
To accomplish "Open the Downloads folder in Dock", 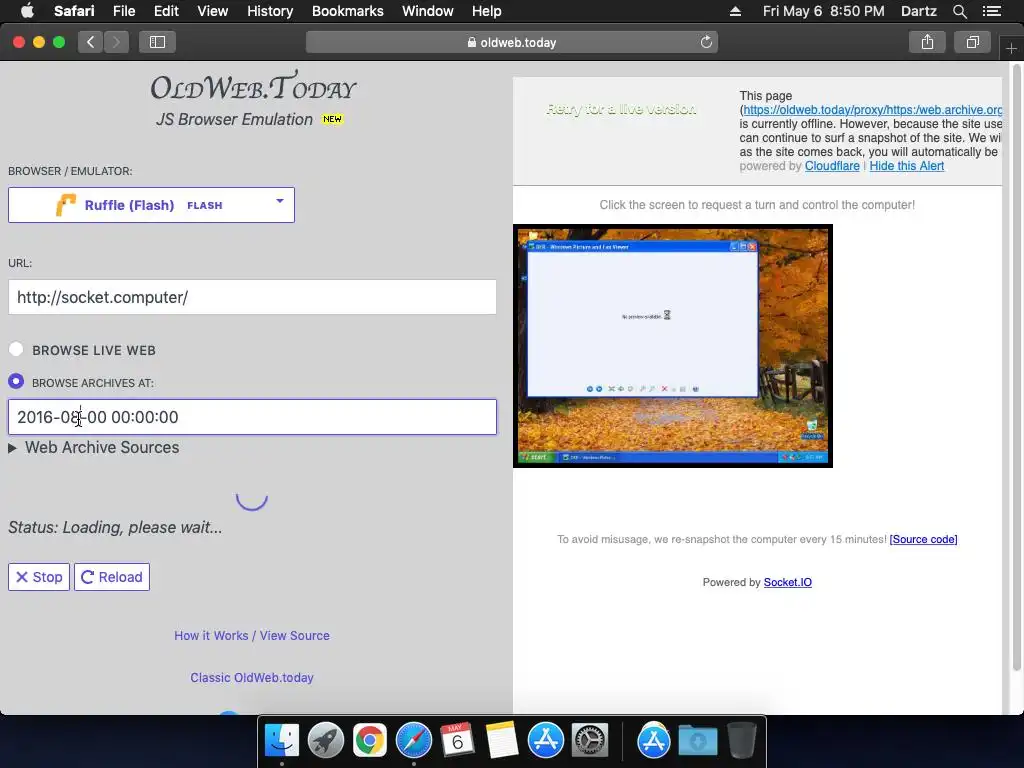I will click(697, 741).
